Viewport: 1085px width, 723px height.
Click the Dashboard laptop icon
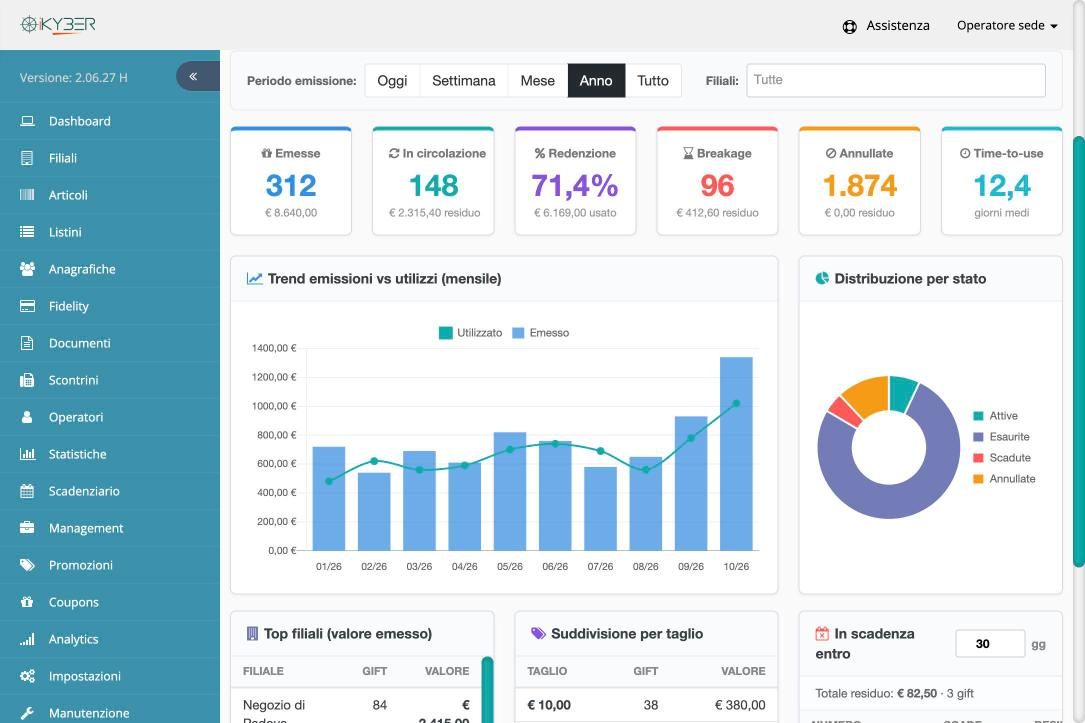(27, 121)
